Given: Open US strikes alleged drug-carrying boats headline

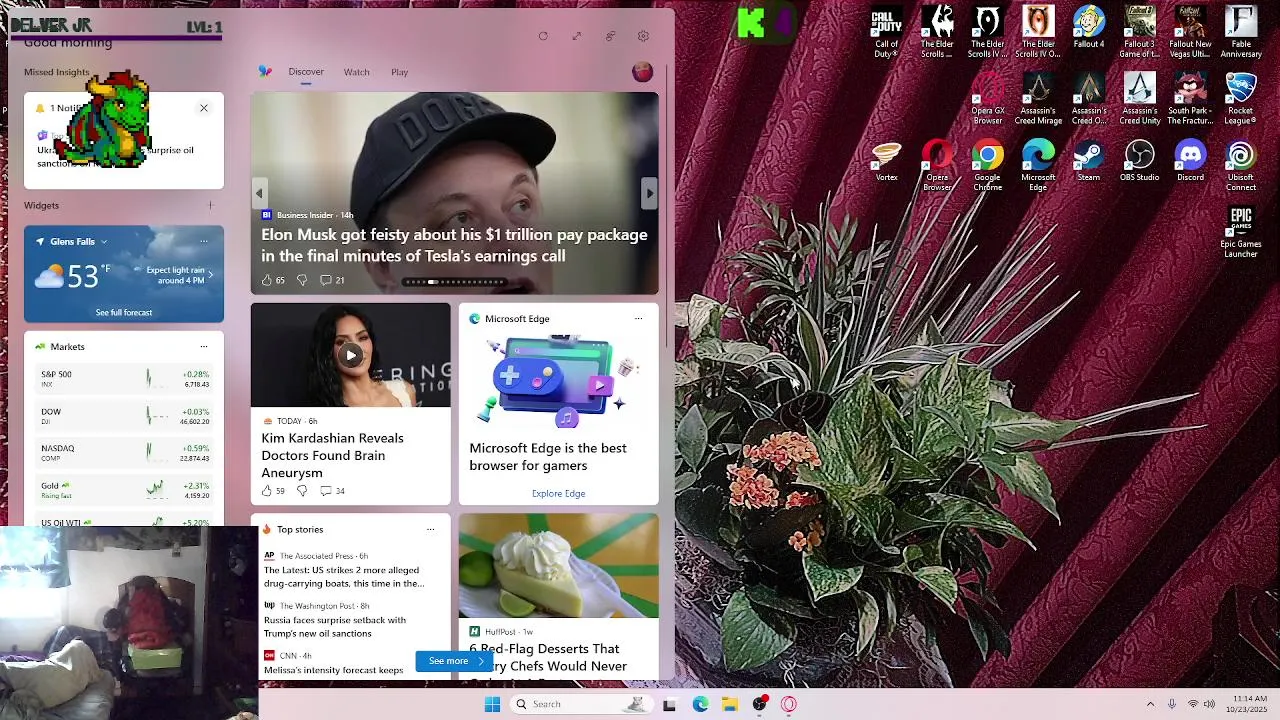Looking at the screenshot, I should click(x=344, y=577).
